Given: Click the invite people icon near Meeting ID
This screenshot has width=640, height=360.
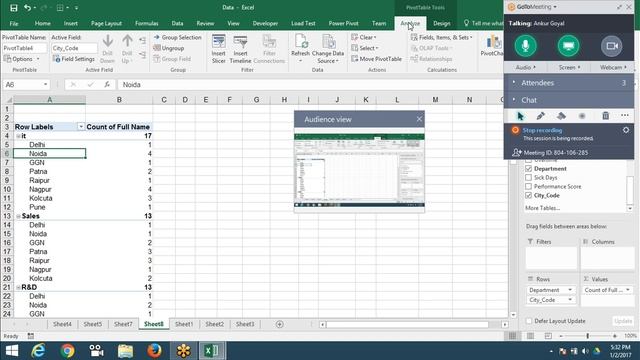Looking at the screenshot, I should pos(517,153).
